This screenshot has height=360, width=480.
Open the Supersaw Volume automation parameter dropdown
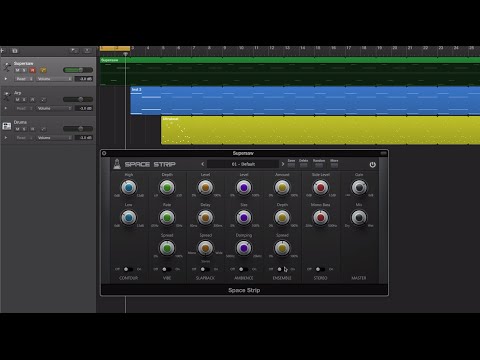54,79
